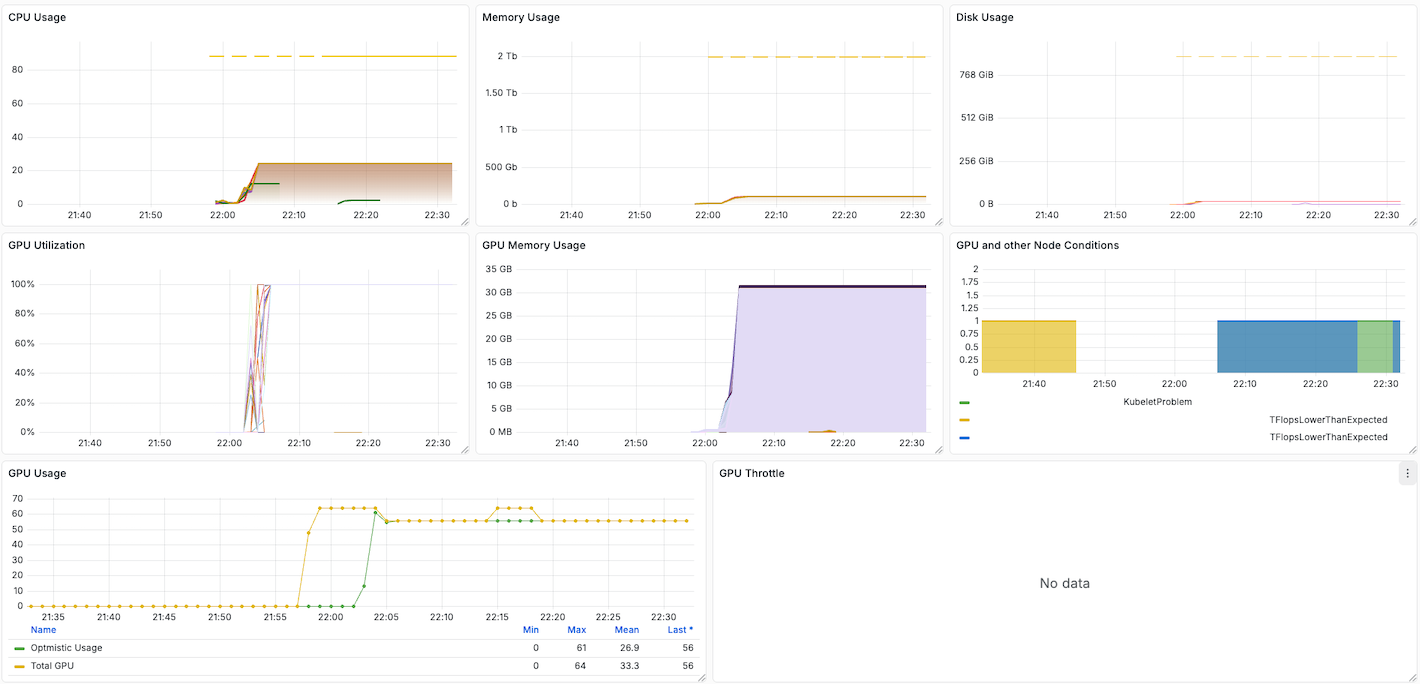
Task: Open the CPU Usage panel title menu
Action: tap(37, 17)
